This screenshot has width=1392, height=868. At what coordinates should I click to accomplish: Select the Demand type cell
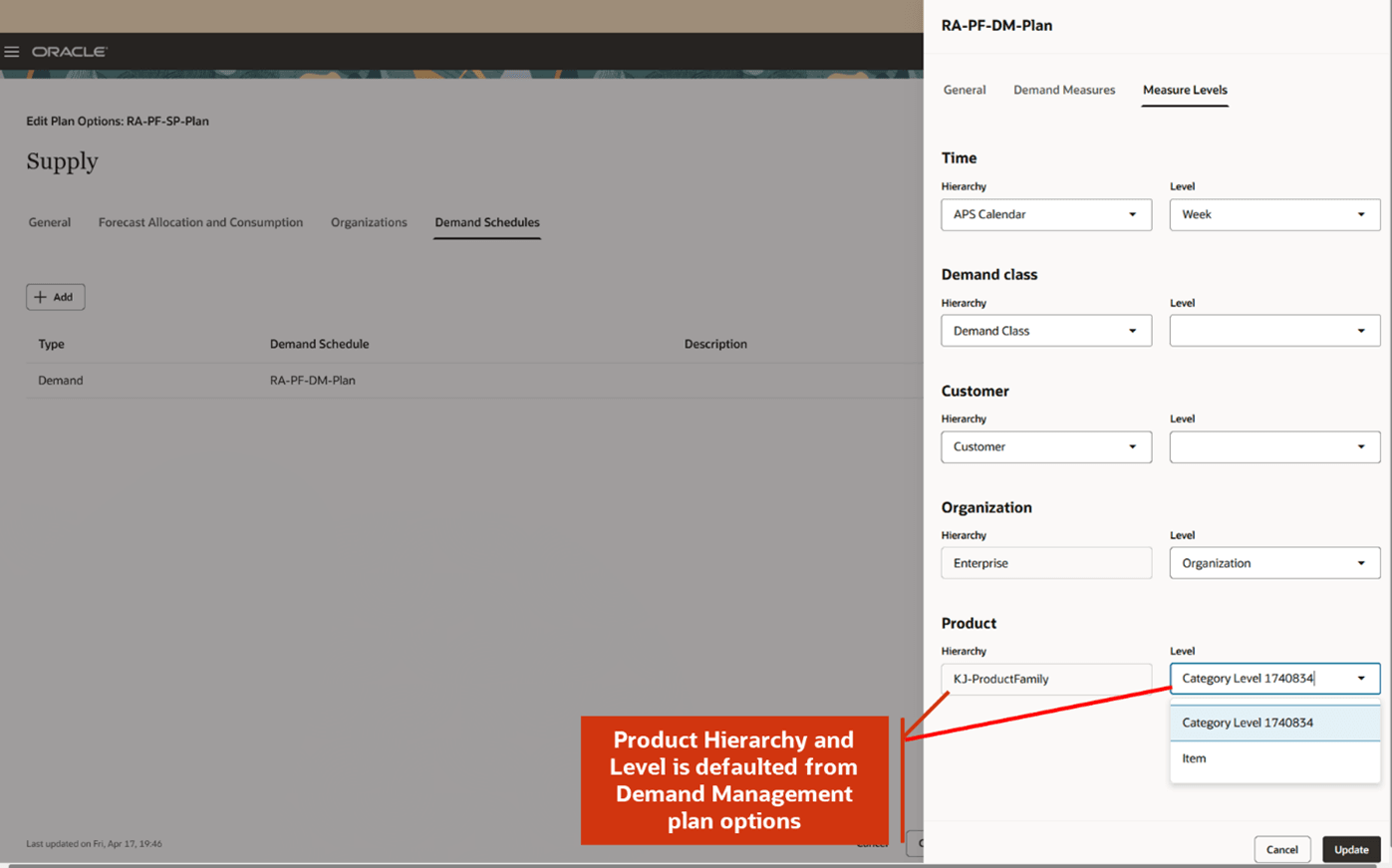coord(61,381)
